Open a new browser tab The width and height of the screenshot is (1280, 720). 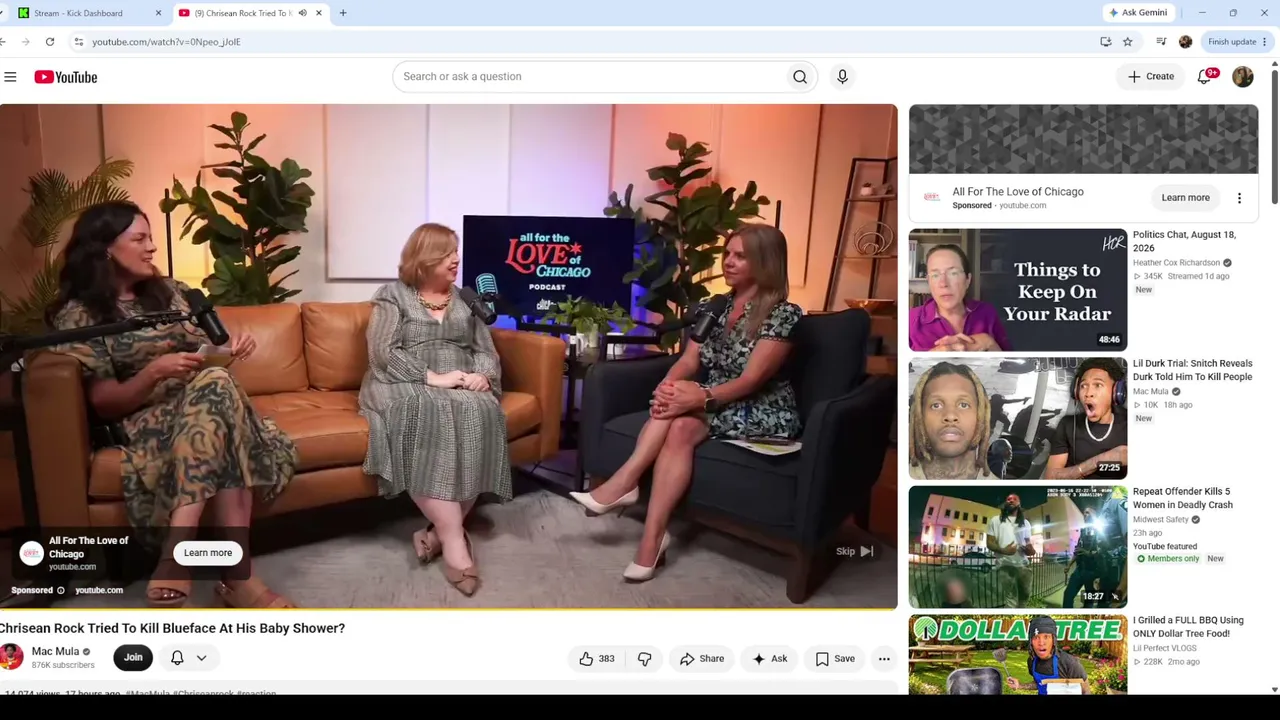[343, 13]
